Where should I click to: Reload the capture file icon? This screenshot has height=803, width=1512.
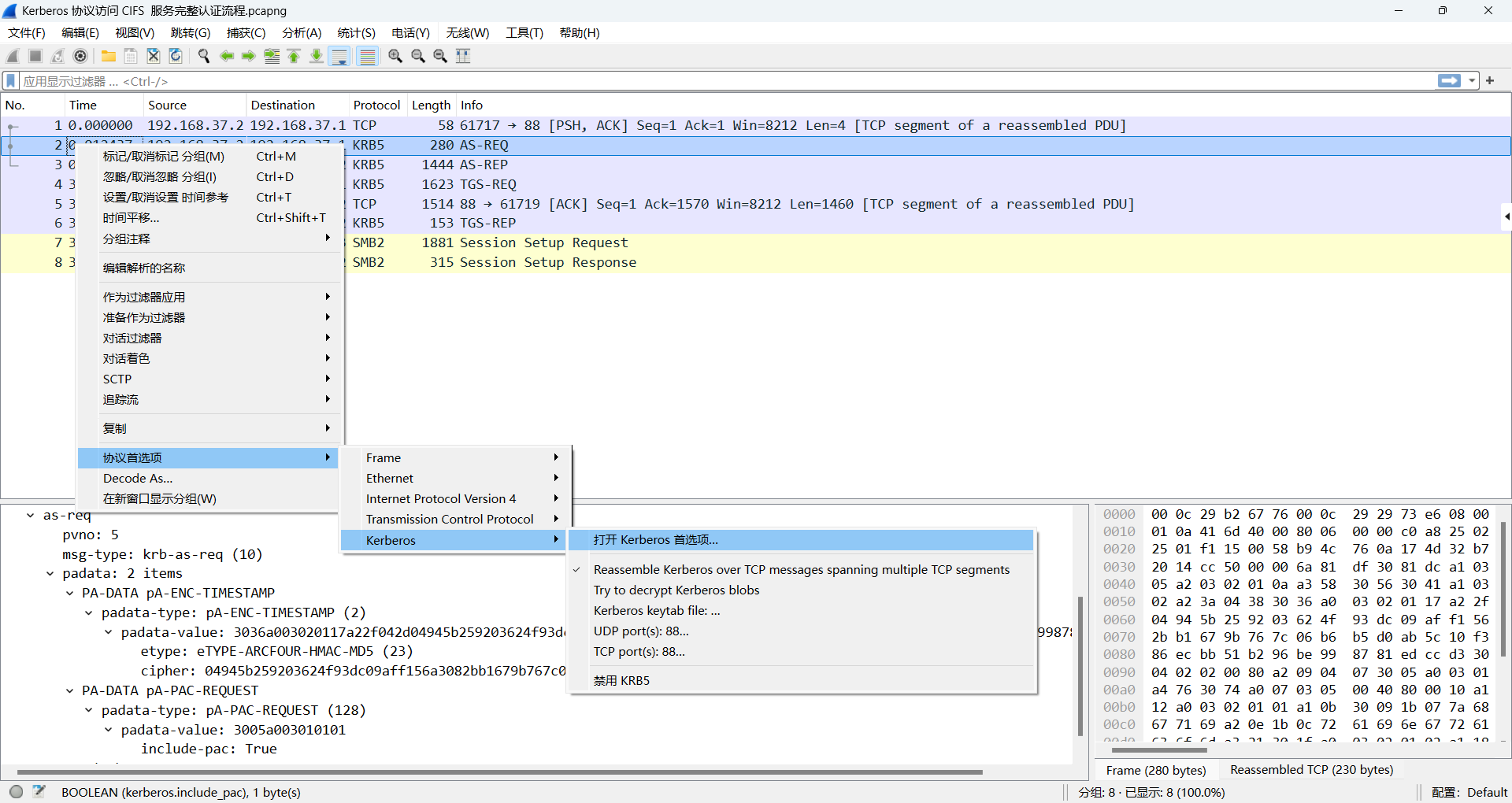(176, 56)
